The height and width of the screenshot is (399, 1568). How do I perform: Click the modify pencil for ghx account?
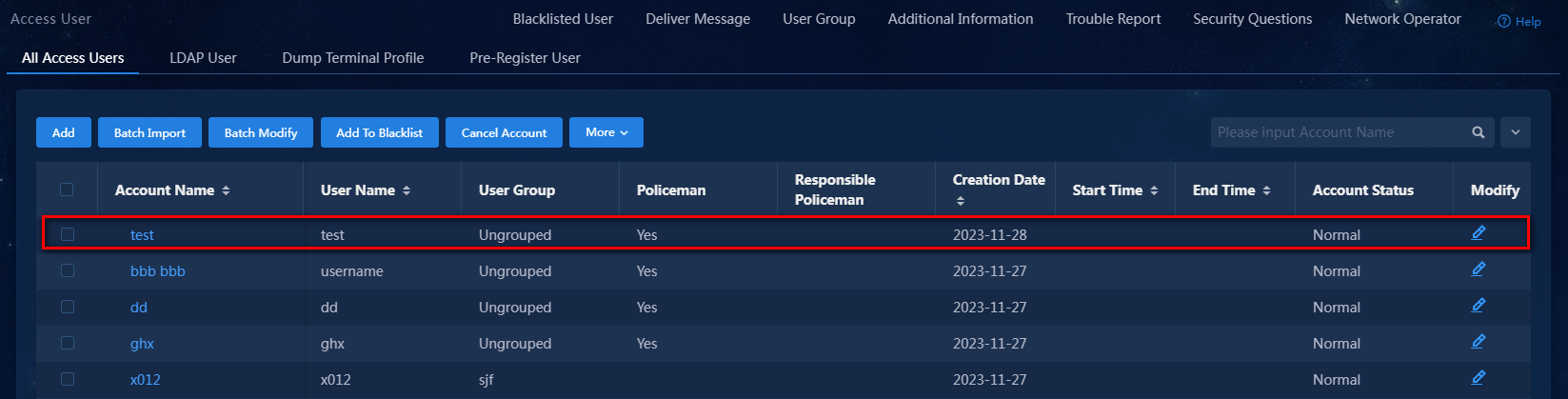pos(1478,341)
